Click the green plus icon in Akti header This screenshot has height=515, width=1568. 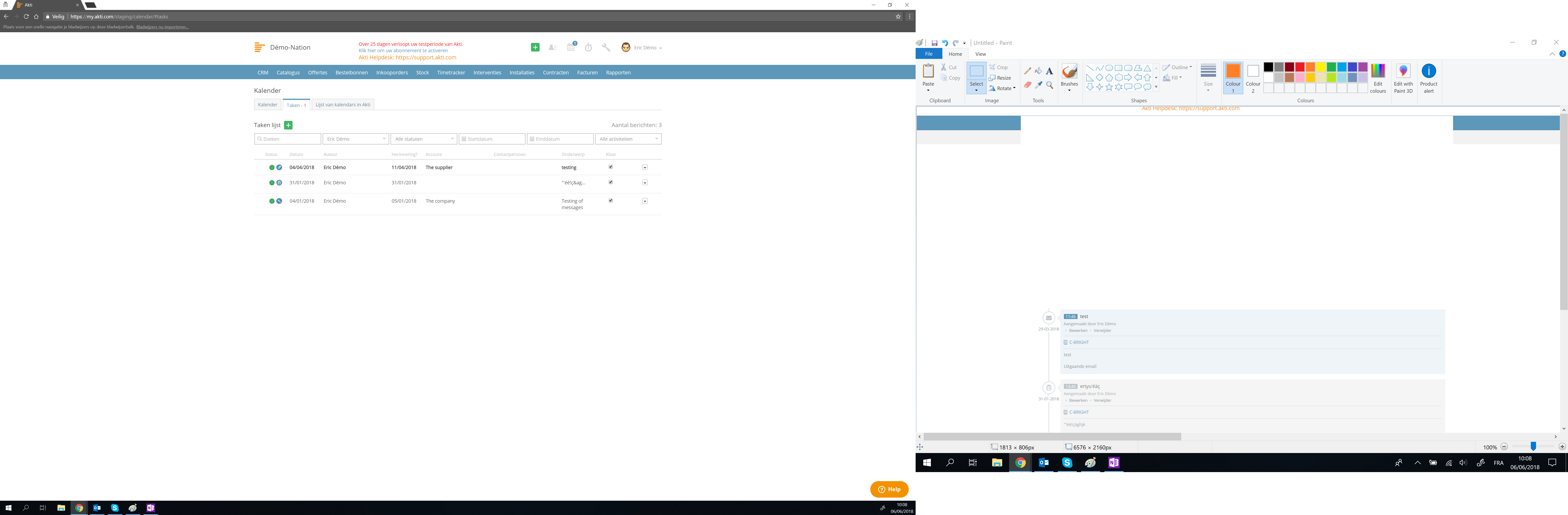535,47
